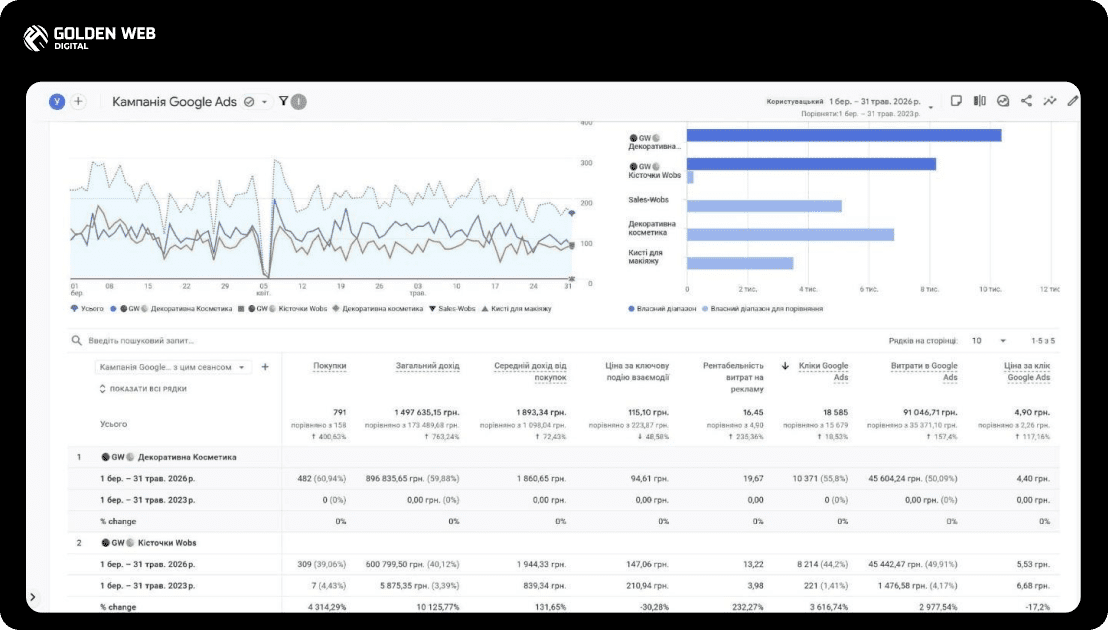Click the dark blue GW Кісточки Wobs bar
The height and width of the screenshot is (630, 1108).
(x=811, y=164)
